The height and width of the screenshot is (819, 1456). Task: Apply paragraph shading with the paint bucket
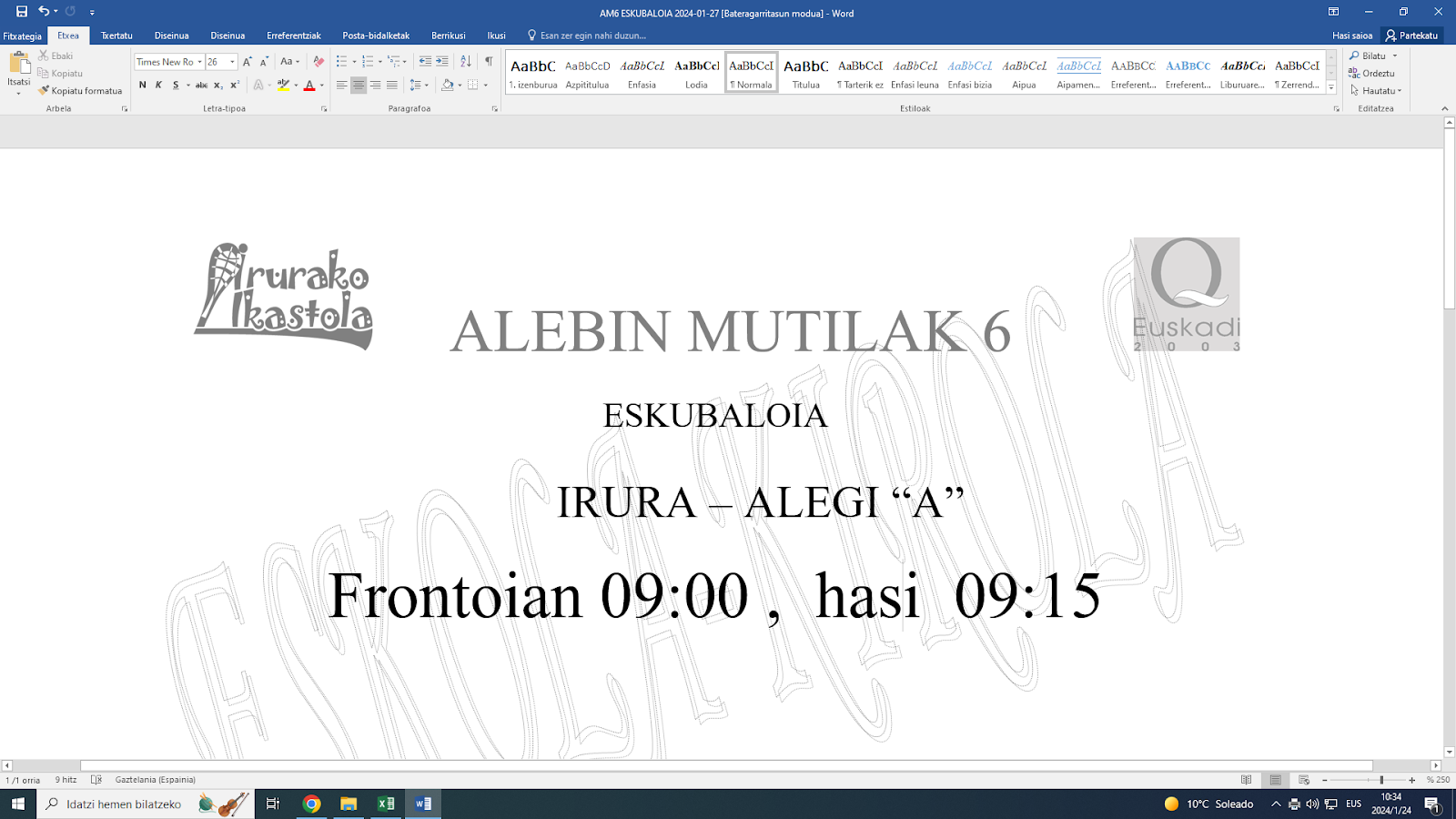click(x=447, y=86)
